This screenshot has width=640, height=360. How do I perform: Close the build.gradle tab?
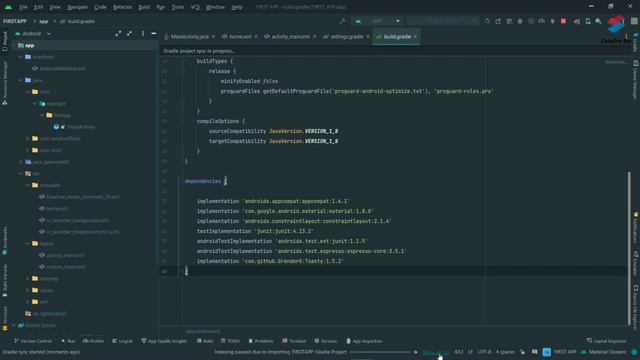[415, 36]
